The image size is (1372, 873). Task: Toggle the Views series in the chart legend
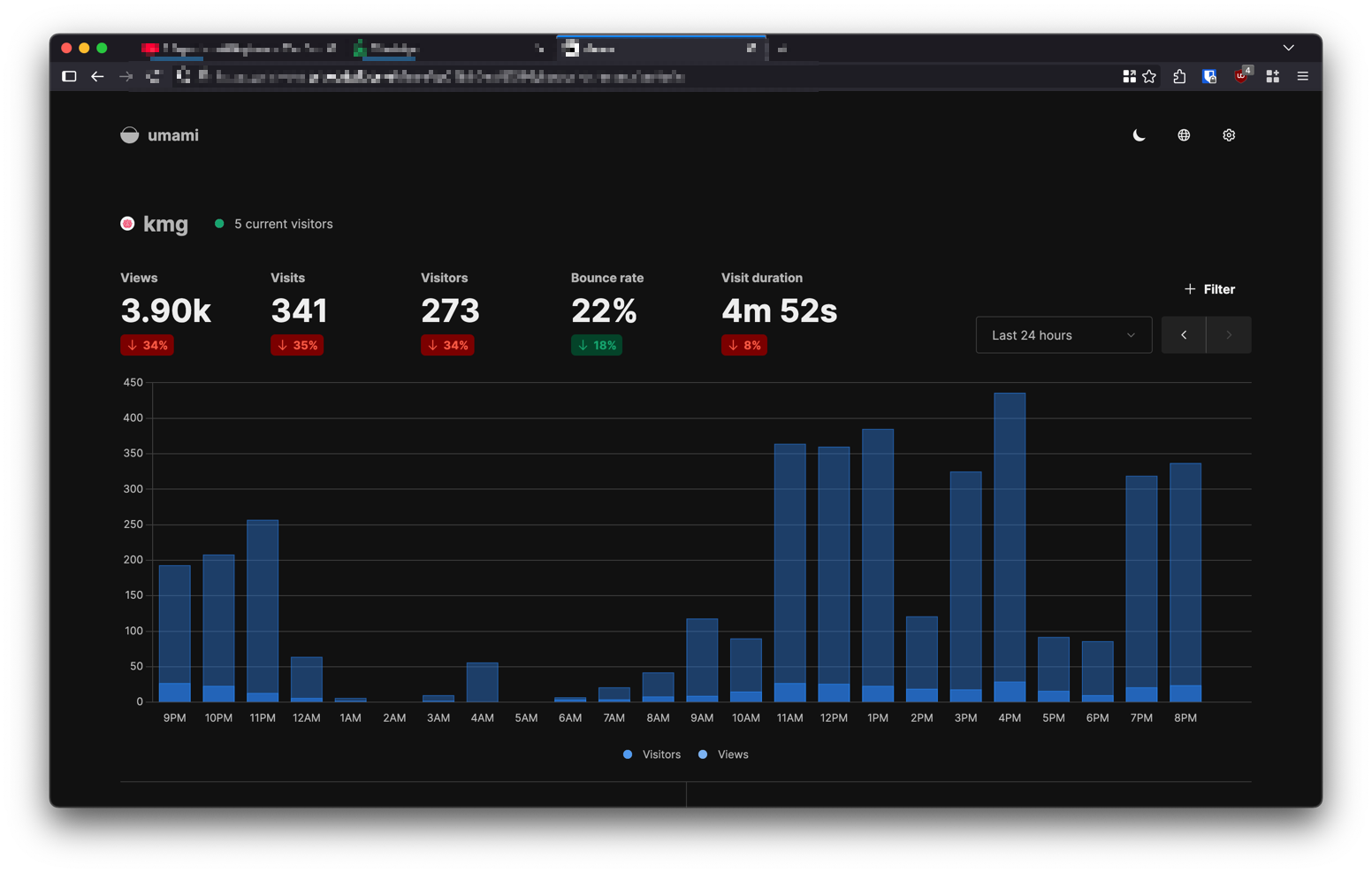[x=722, y=754]
